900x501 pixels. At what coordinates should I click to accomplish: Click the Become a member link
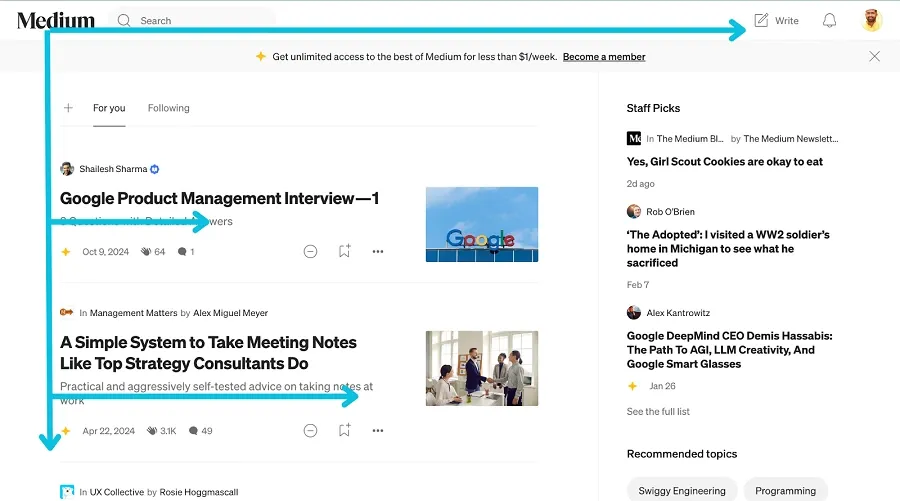604,57
